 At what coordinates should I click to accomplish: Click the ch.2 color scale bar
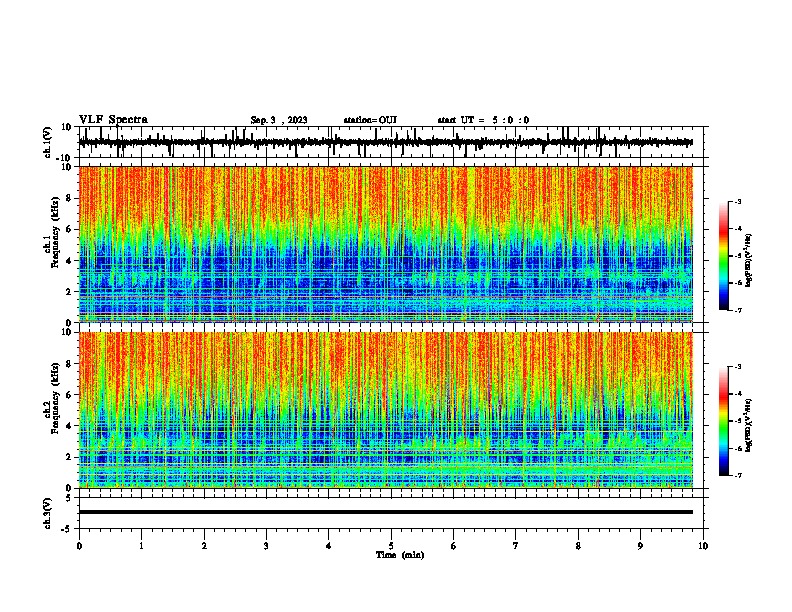tap(724, 421)
